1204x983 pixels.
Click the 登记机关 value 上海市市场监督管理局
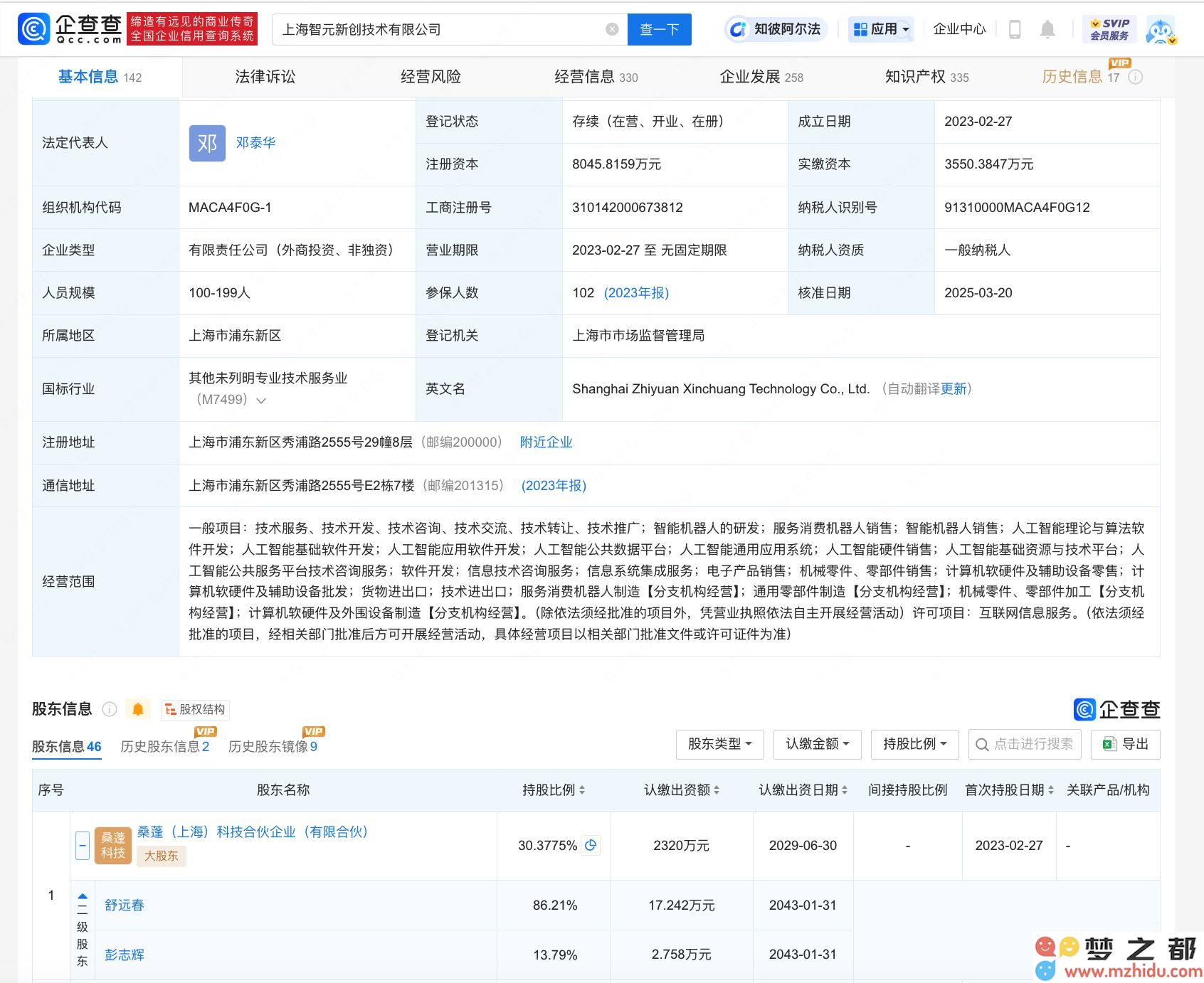coord(638,336)
